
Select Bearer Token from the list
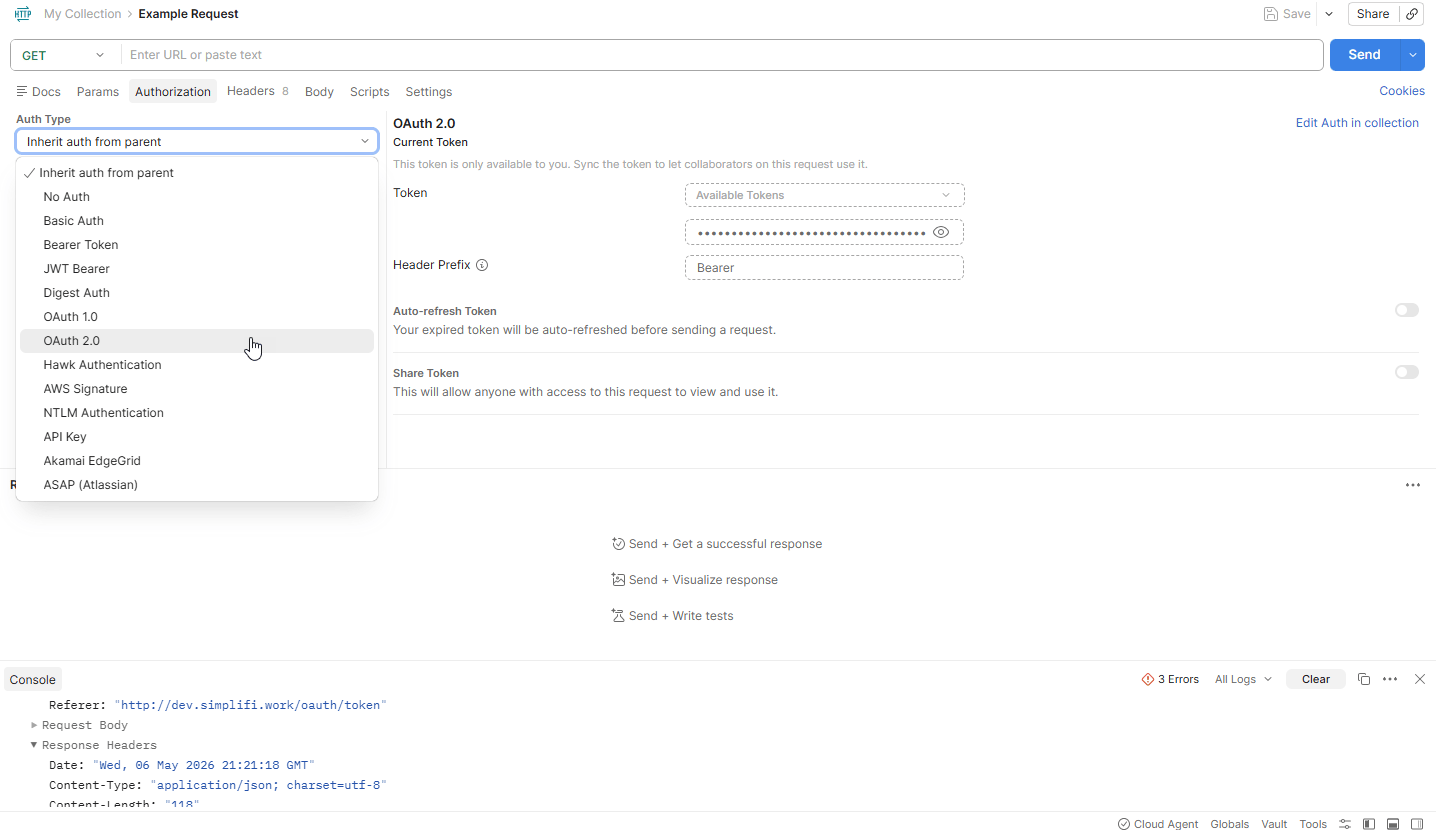tap(197, 245)
